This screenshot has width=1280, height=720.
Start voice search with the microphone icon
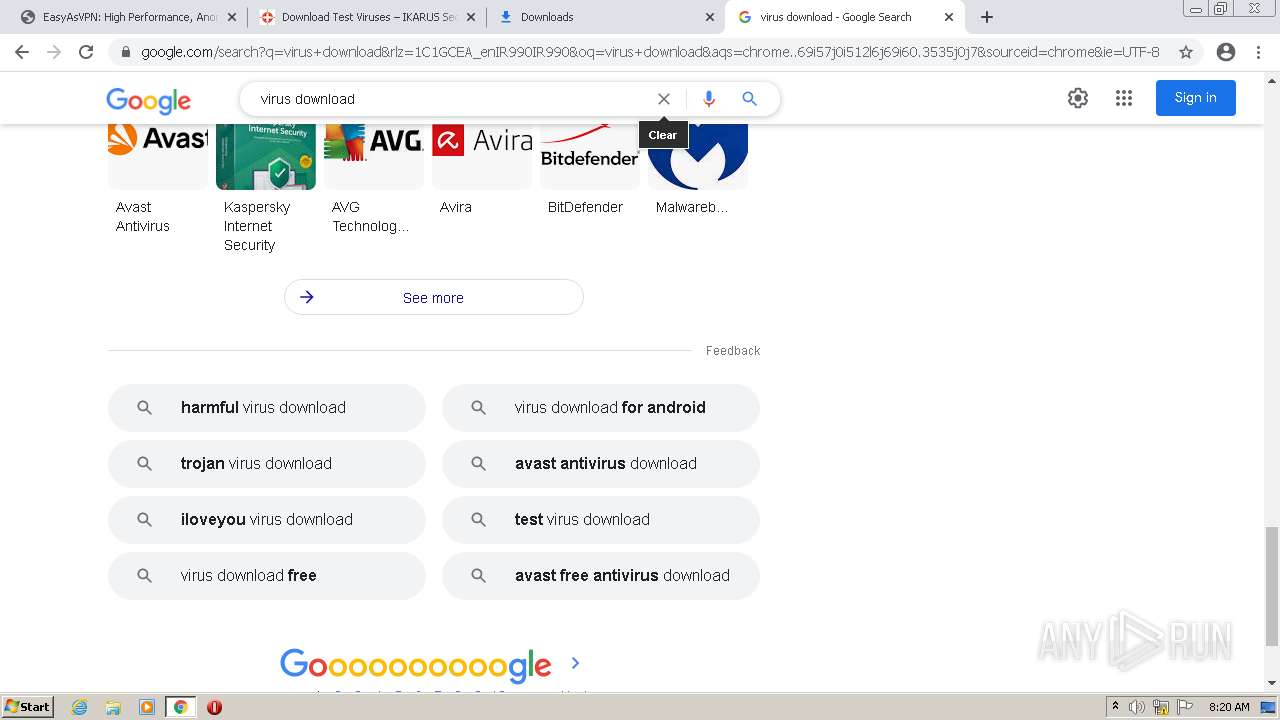point(709,99)
